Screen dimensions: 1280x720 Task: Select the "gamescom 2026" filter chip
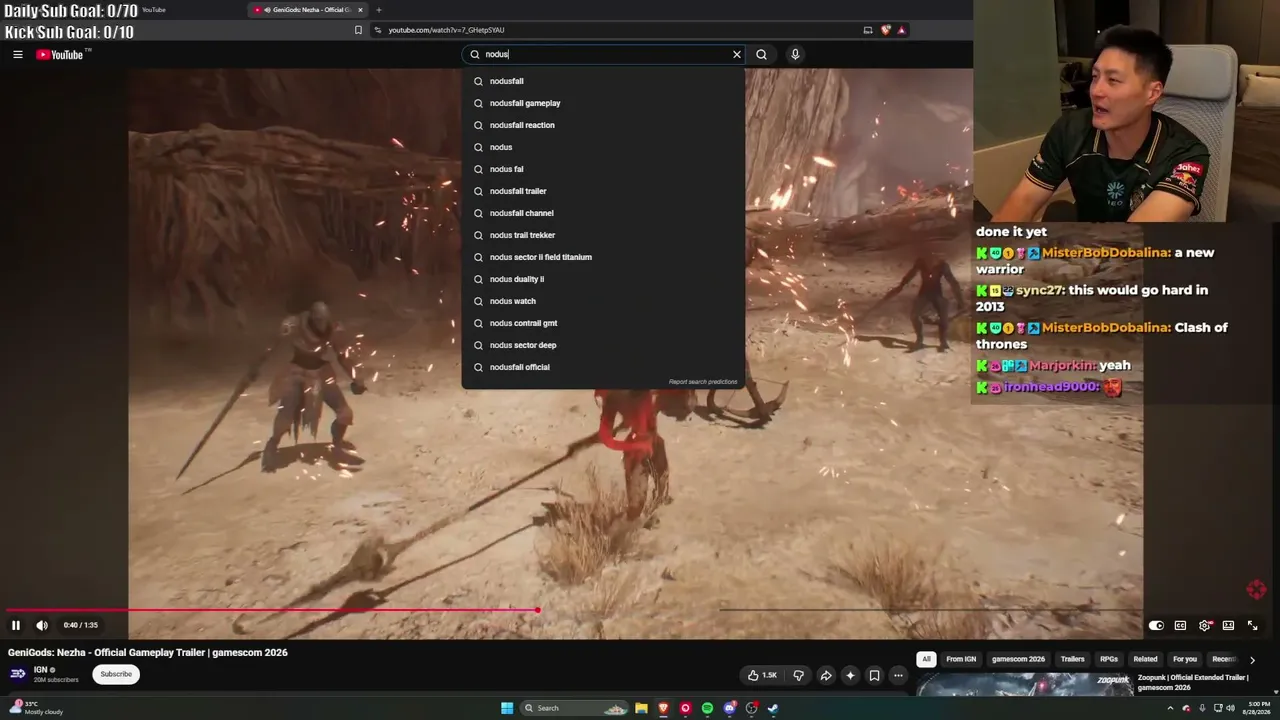(1018, 660)
